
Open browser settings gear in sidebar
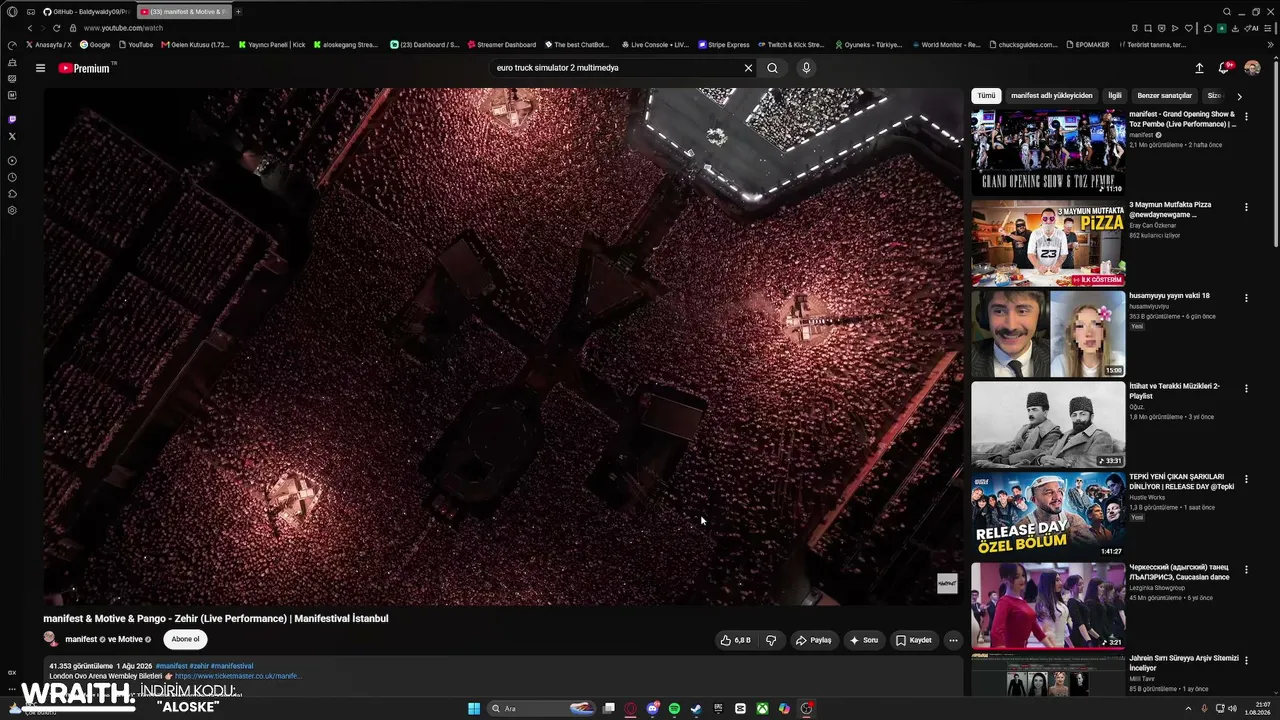pyautogui.click(x=12, y=210)
